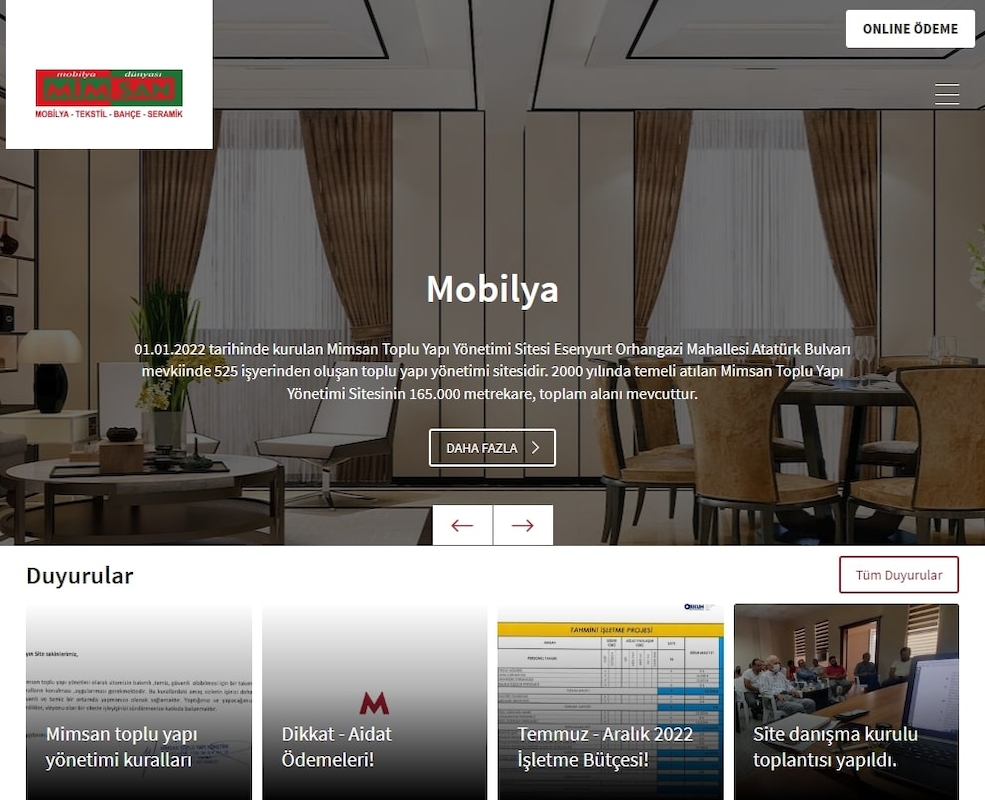Click the chevron inside DAHA FAZLA button
This screenshot has width=985, height=800.
click(x=536, y=448)
